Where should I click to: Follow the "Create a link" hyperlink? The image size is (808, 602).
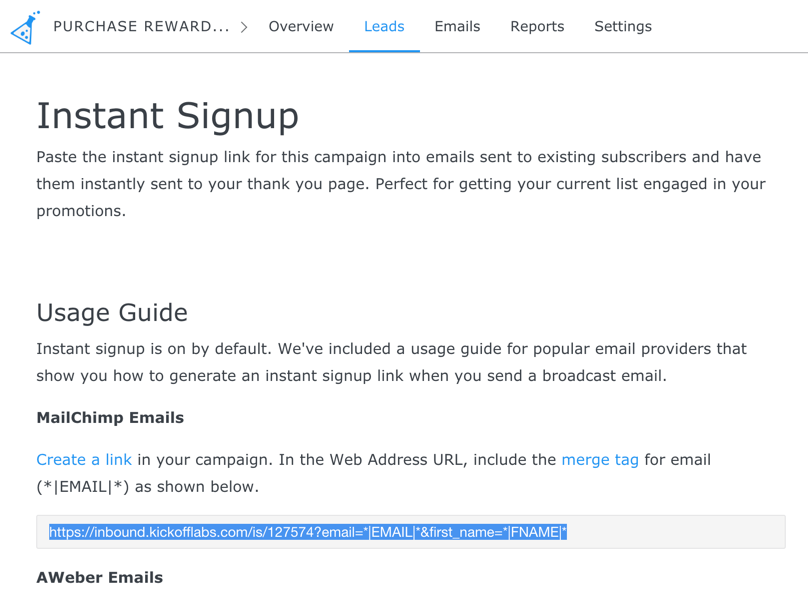click(84, 460)
